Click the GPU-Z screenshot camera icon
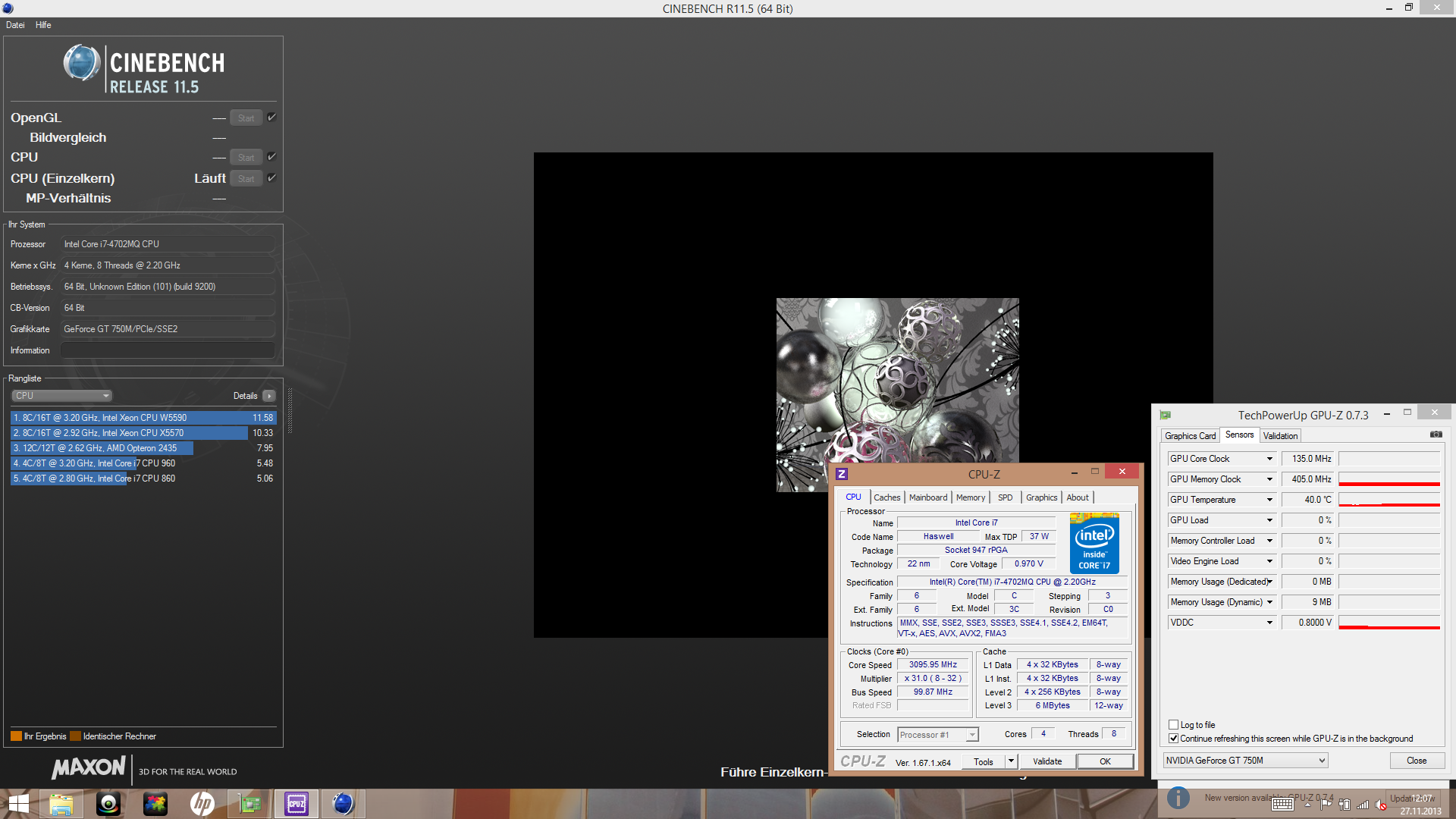The image size is (1456, 819). coord(1436,435)
